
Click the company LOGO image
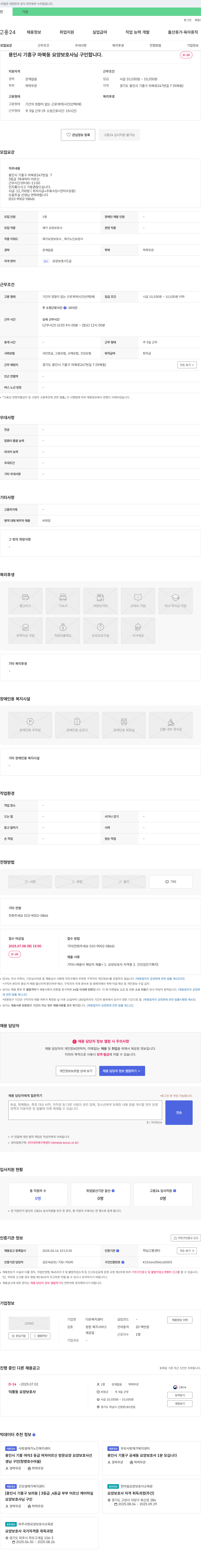(29, 1323)
